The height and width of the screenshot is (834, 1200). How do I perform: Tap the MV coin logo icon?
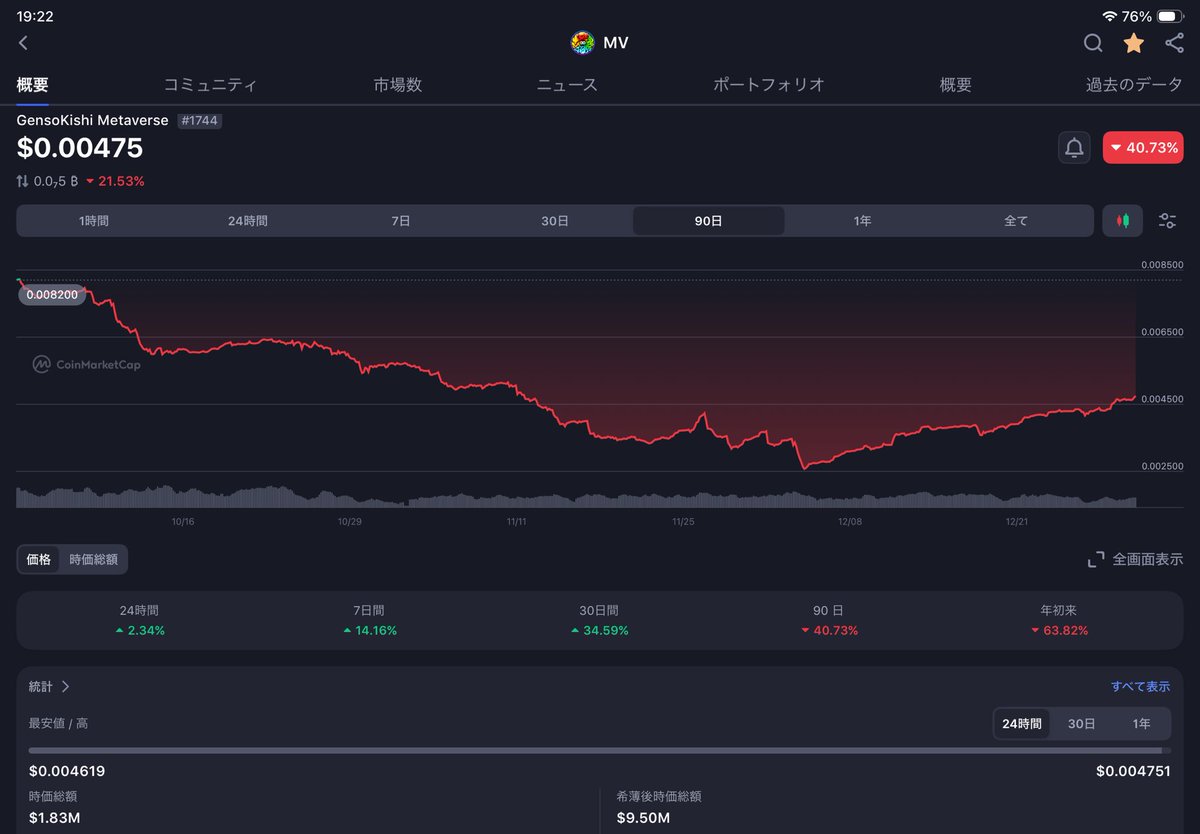582,43
